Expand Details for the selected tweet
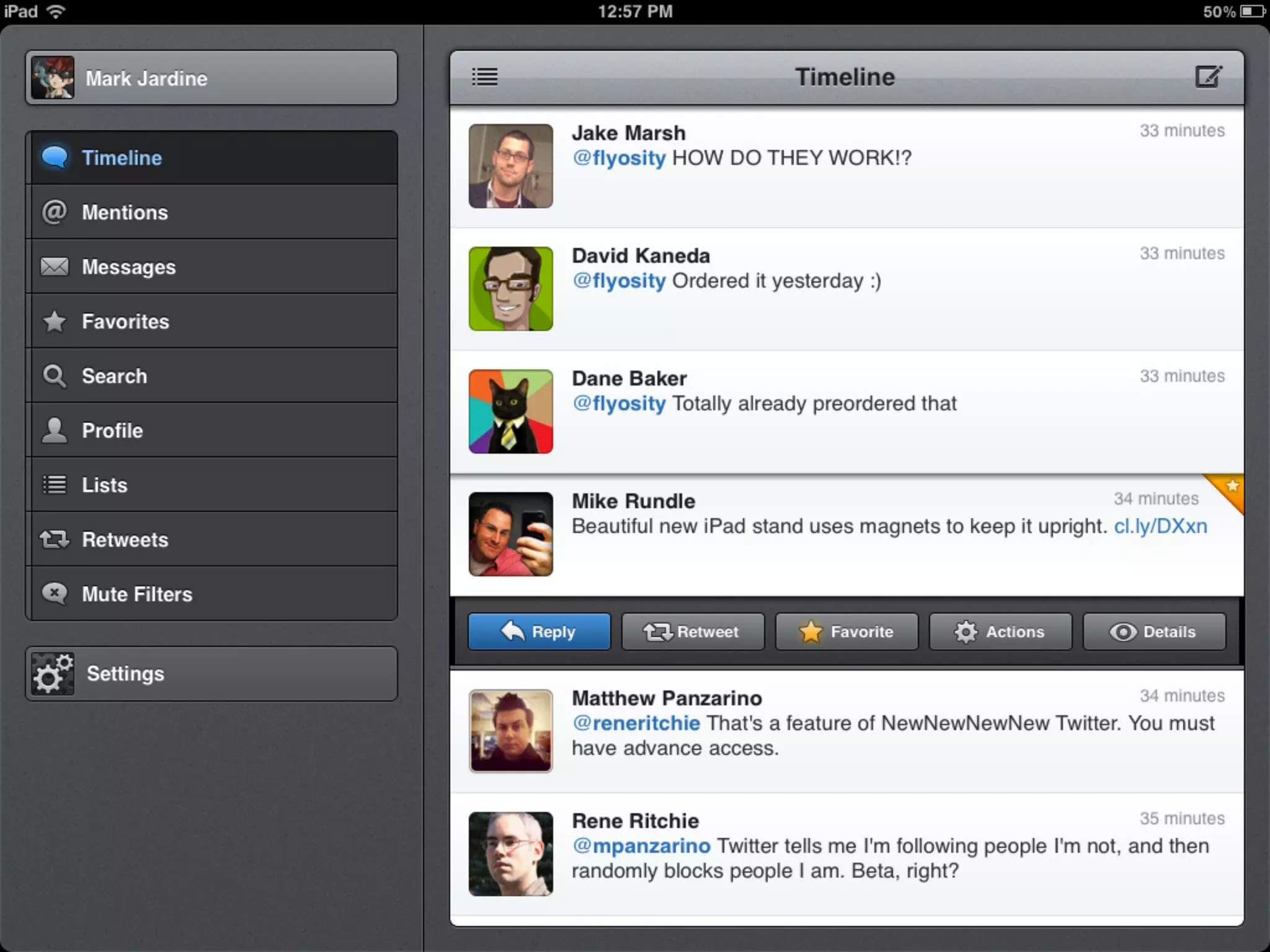This screenshot has width=1270, height=952. coord(1154,632)
